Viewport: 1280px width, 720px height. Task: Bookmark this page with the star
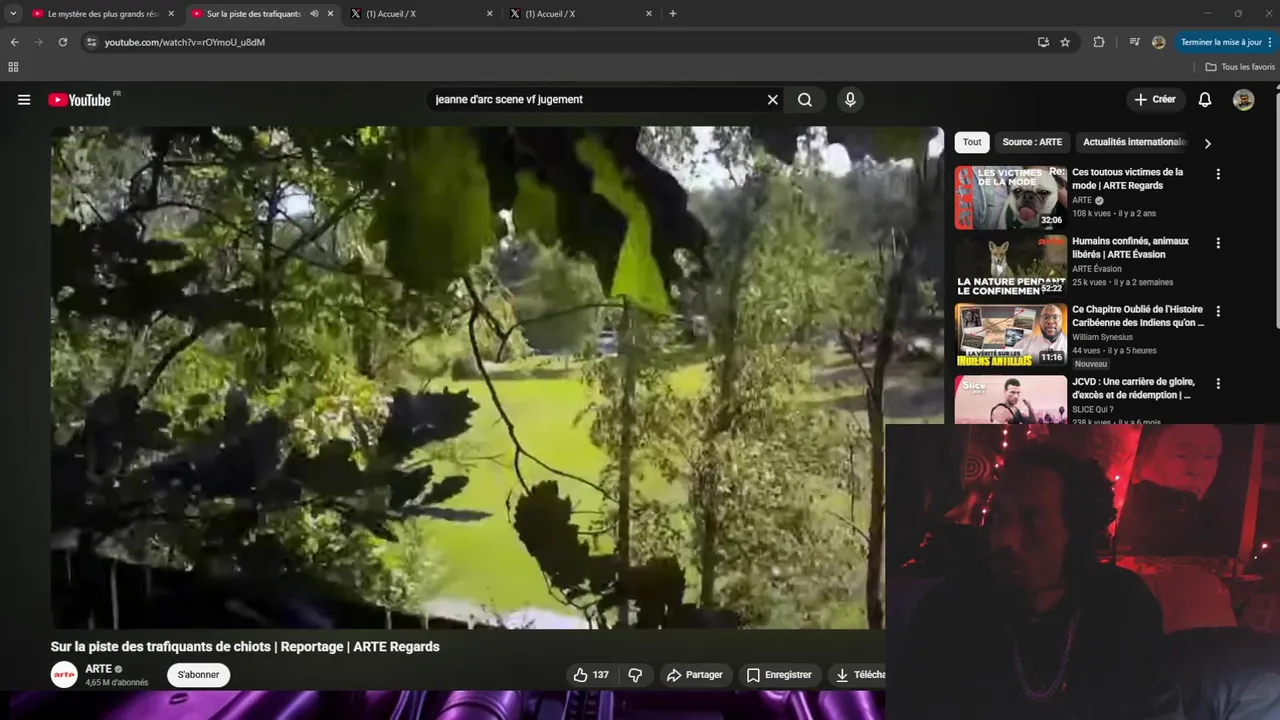[x=1065, y=42]
